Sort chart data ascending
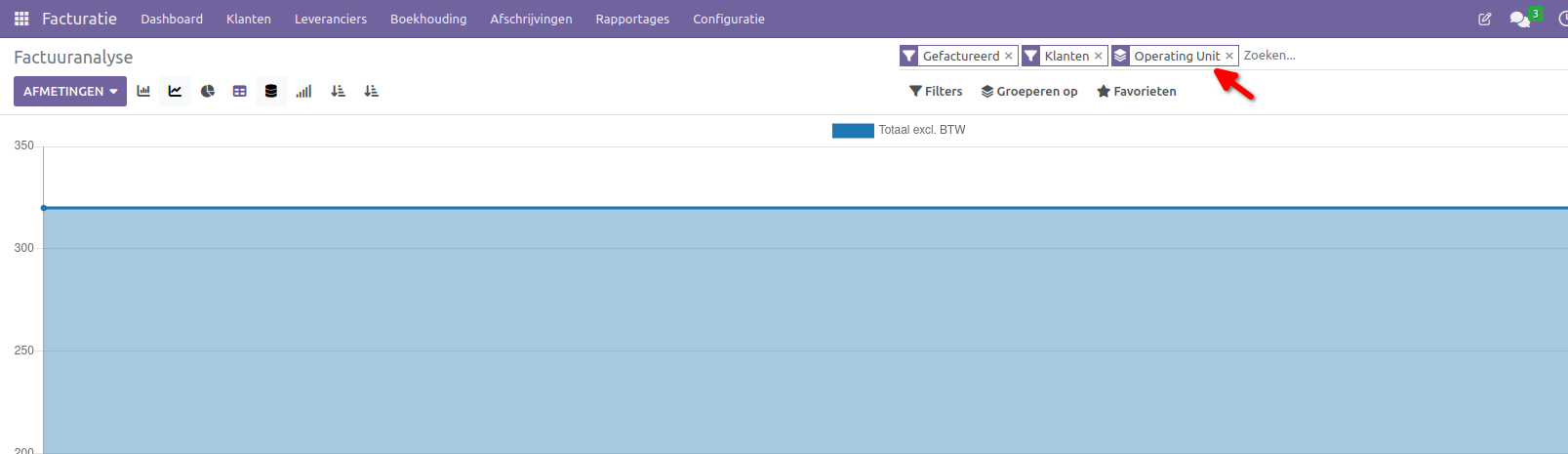Viewport: 1568px width, 454px height. tap(371, 91)
